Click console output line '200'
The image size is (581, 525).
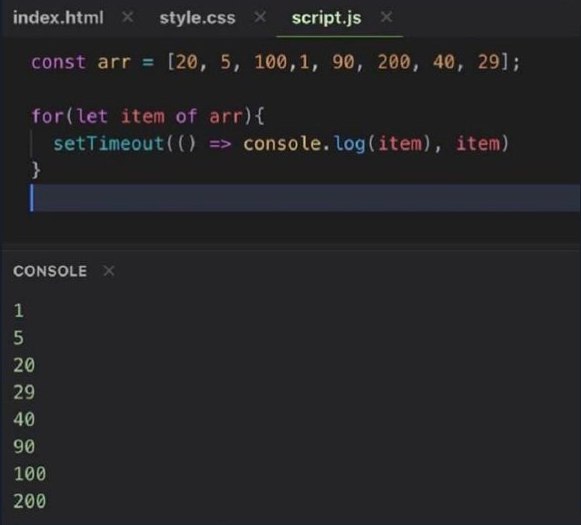[30, 501]
